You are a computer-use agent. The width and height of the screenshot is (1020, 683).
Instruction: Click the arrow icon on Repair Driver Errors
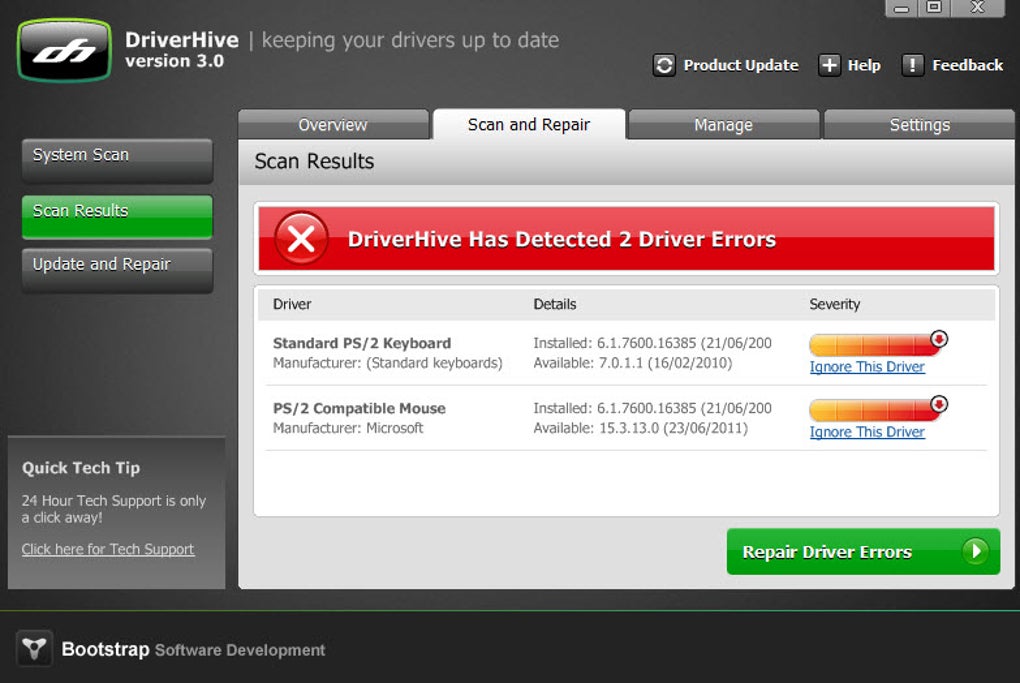975,552
